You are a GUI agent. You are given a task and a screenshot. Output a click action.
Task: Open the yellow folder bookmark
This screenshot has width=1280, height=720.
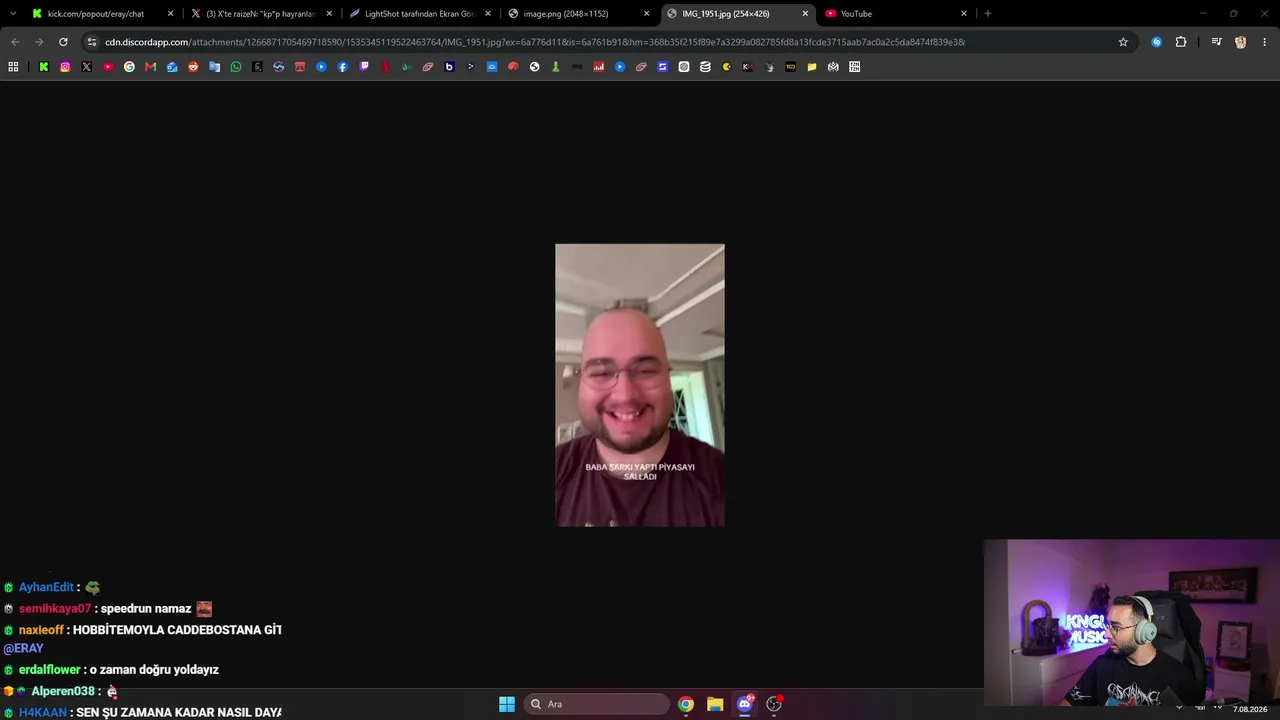[x=812, y=67]
